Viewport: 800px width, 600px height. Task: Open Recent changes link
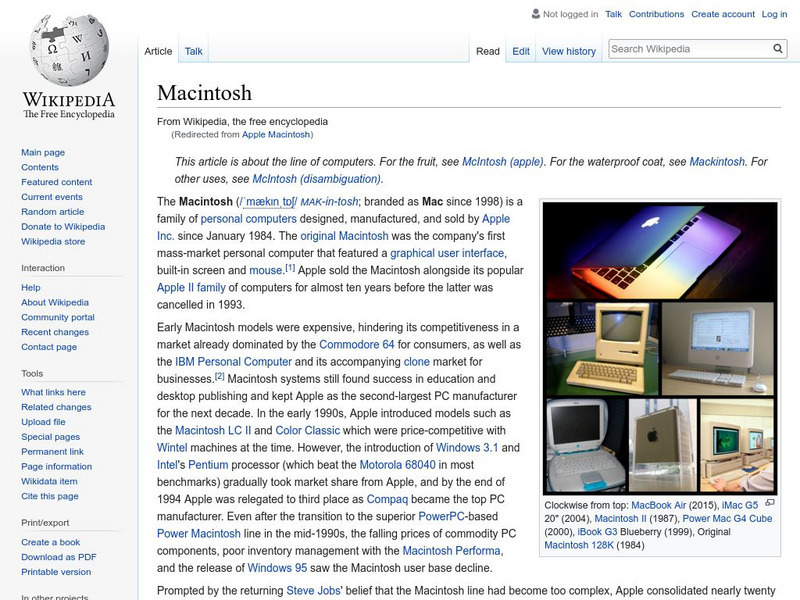55,332
